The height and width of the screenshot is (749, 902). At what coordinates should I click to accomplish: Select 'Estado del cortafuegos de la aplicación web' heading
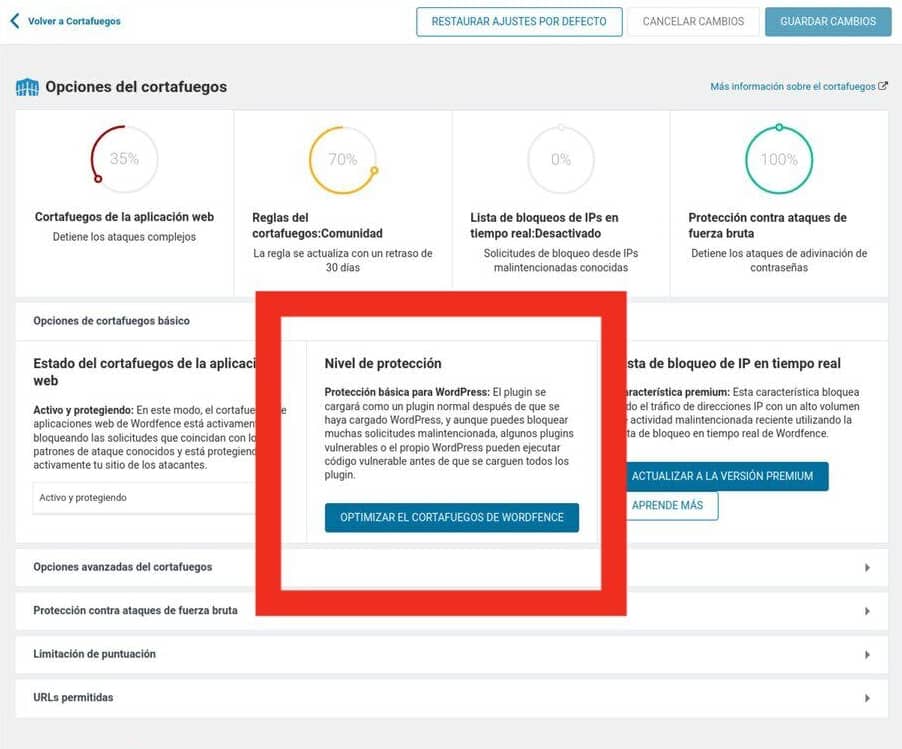(x=144, y=372)
